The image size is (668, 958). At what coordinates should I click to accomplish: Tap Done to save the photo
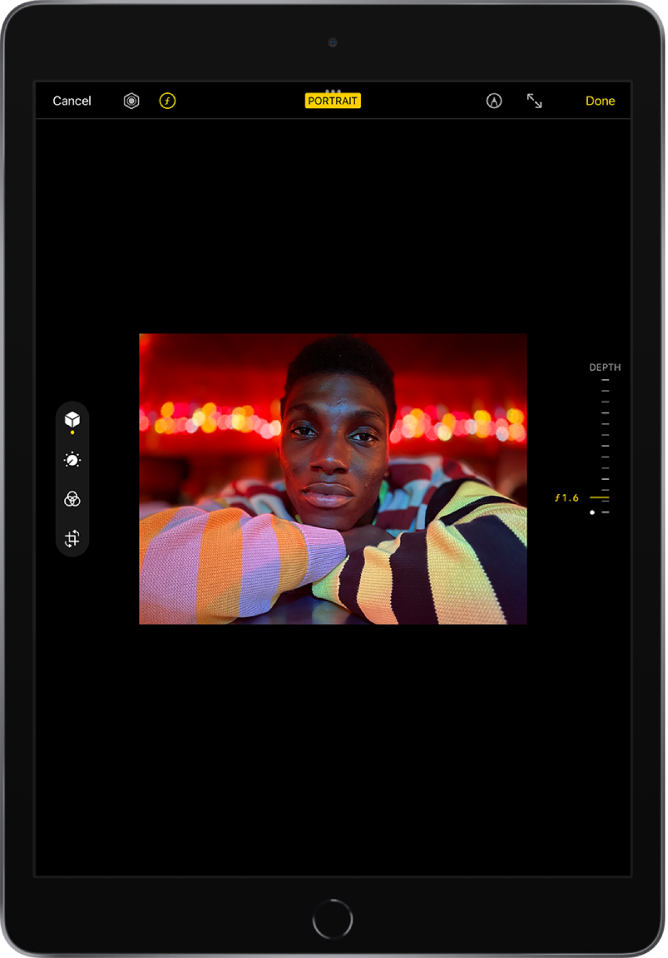(x=600, y=101)
